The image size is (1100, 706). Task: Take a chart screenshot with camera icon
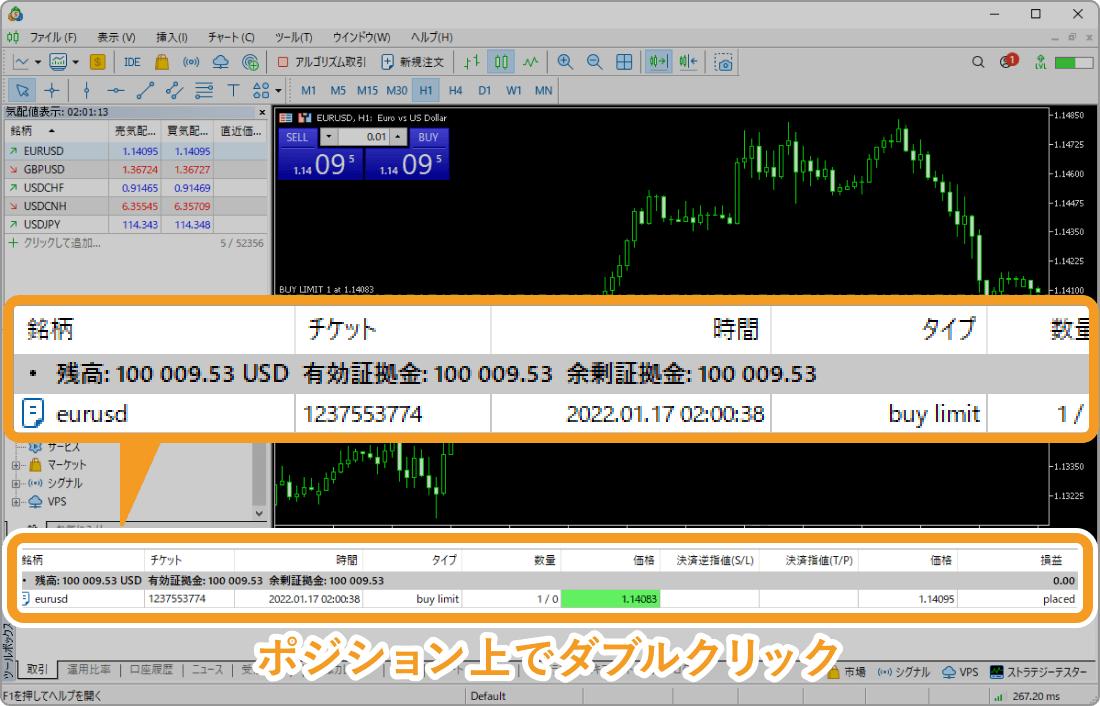(x=723, y=62)
